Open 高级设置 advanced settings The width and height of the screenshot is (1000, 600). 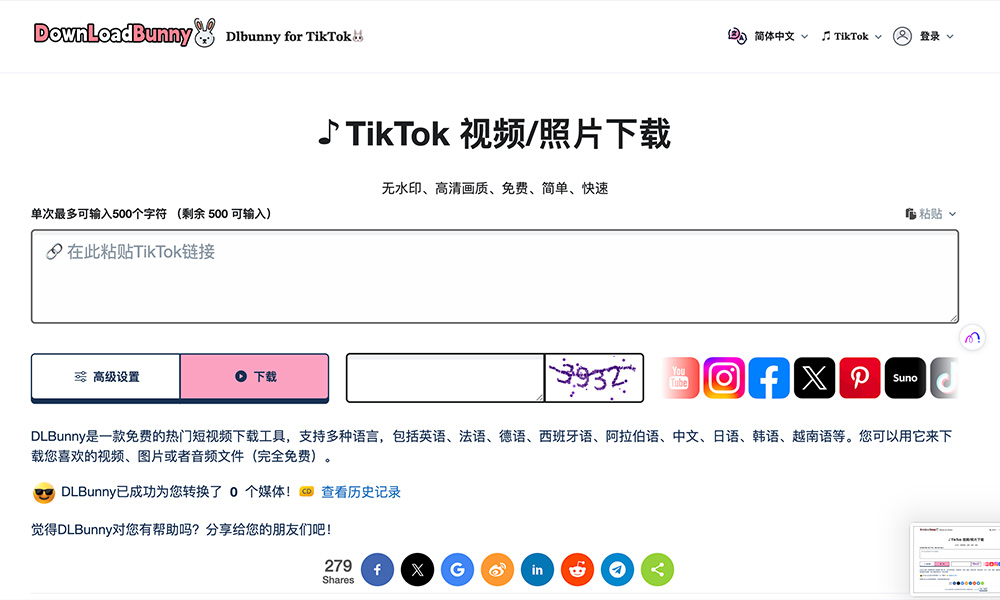pos(106,377)
